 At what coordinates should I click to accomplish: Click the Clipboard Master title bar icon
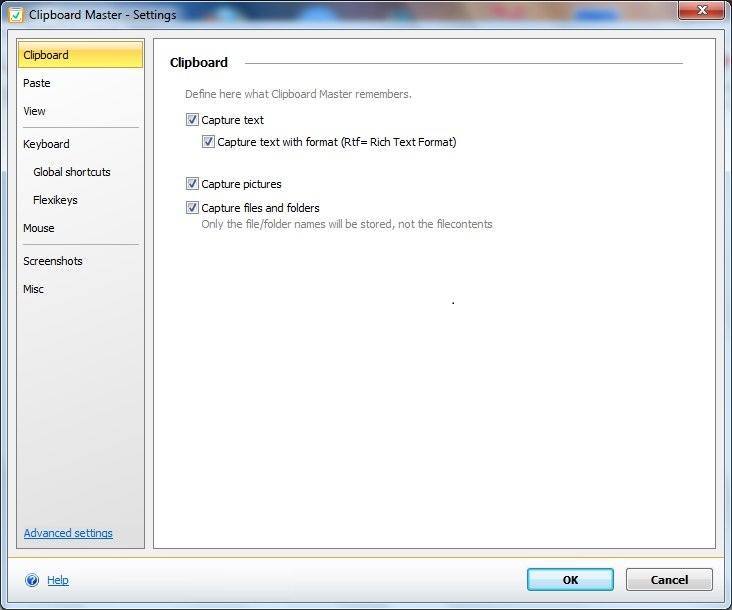click(x=16, y=15)
